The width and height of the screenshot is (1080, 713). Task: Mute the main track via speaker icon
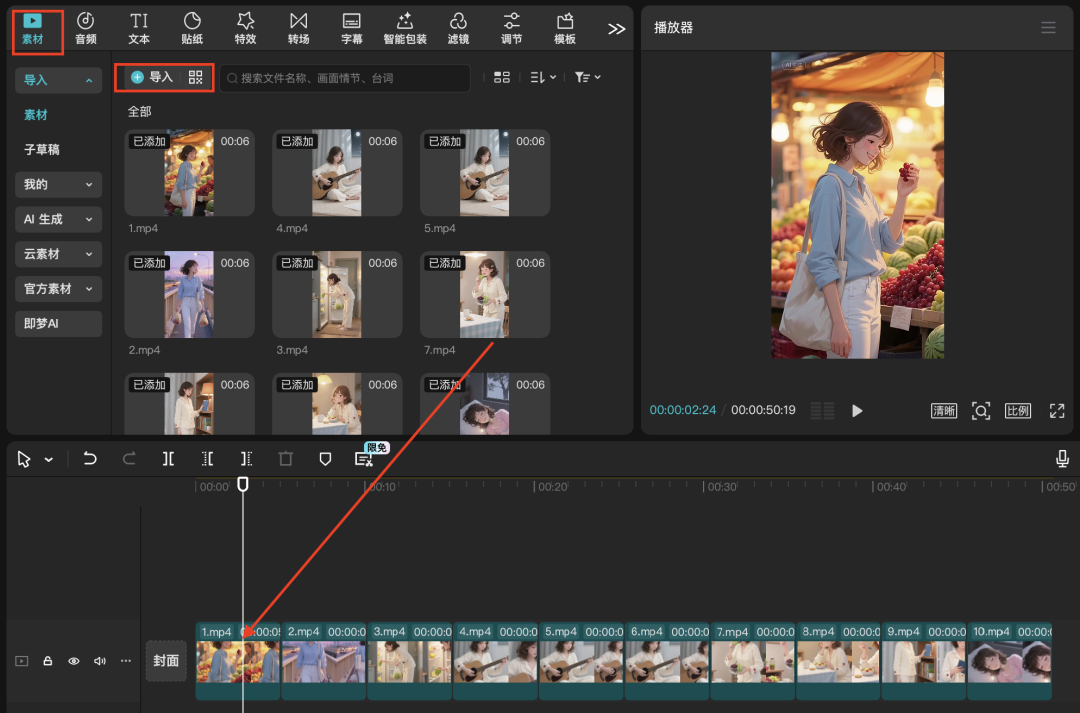click(99, 661)
